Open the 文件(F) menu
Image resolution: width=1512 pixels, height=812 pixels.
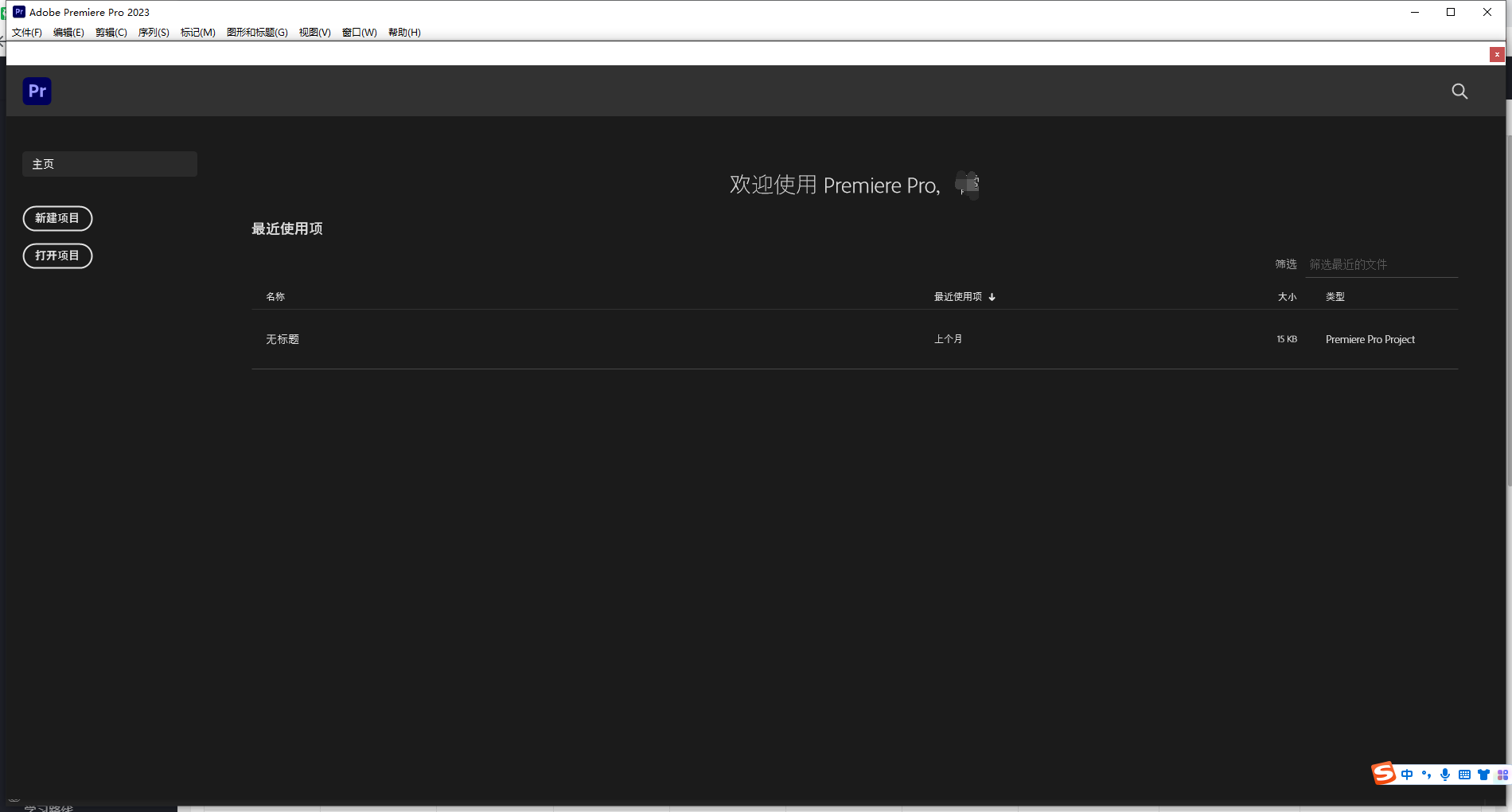(27, 33)
